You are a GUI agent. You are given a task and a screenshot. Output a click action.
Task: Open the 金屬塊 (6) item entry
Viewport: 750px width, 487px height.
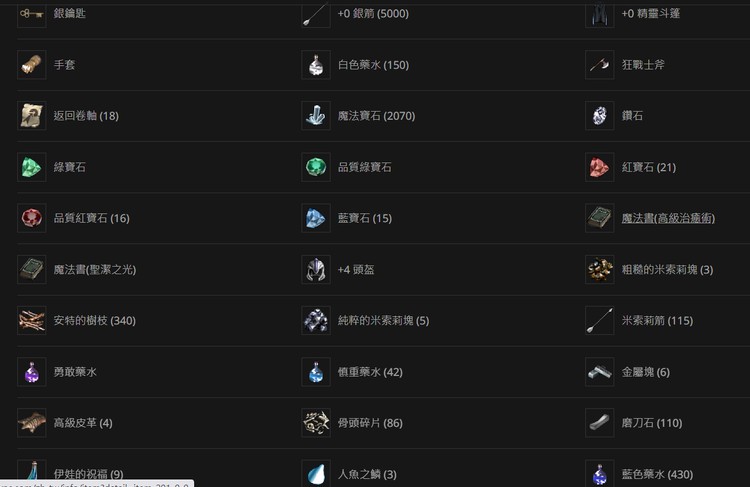point(646,372)
